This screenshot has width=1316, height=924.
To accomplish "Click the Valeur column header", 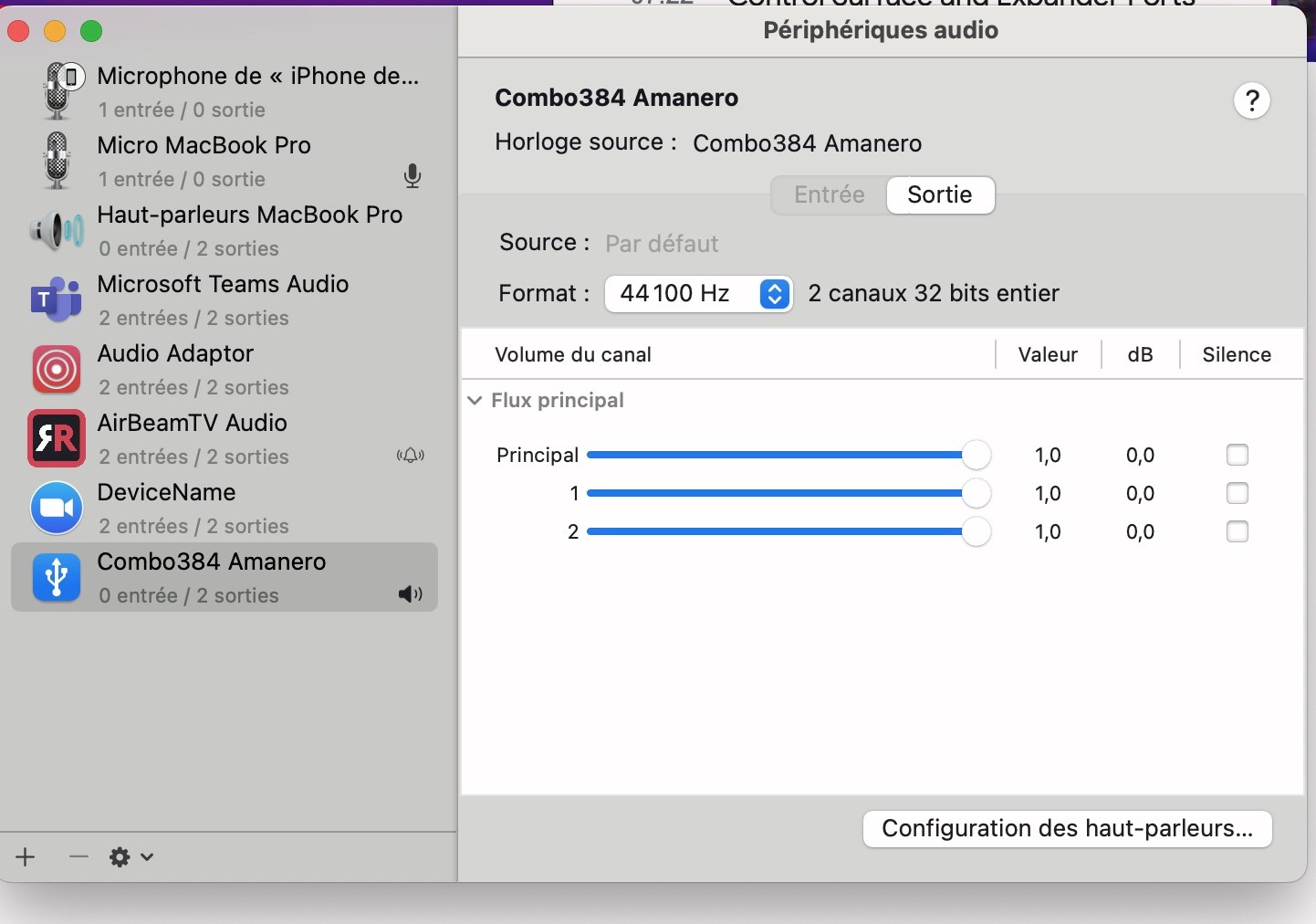I will coord(1048,354).
